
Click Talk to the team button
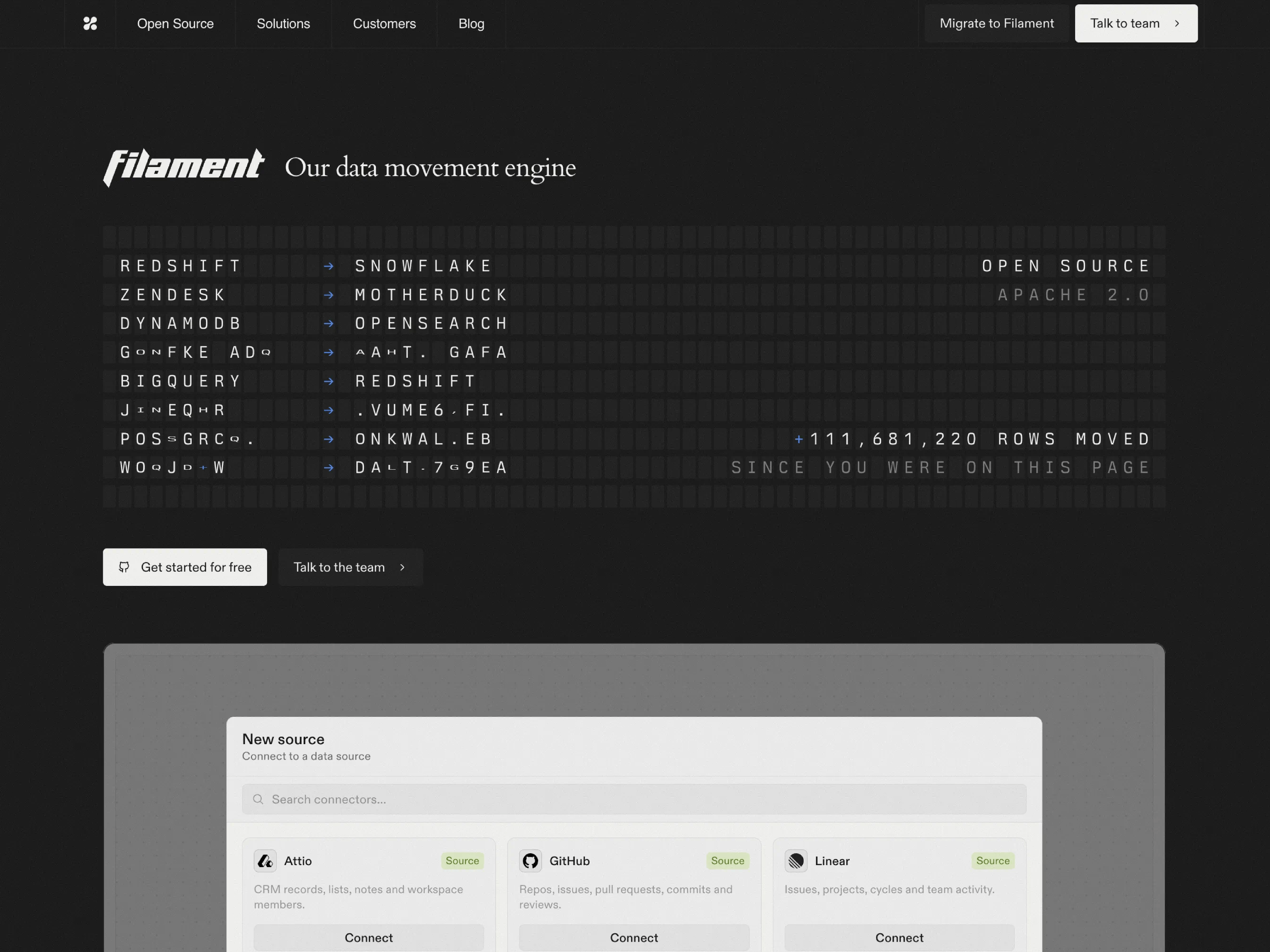coord(351,567)
